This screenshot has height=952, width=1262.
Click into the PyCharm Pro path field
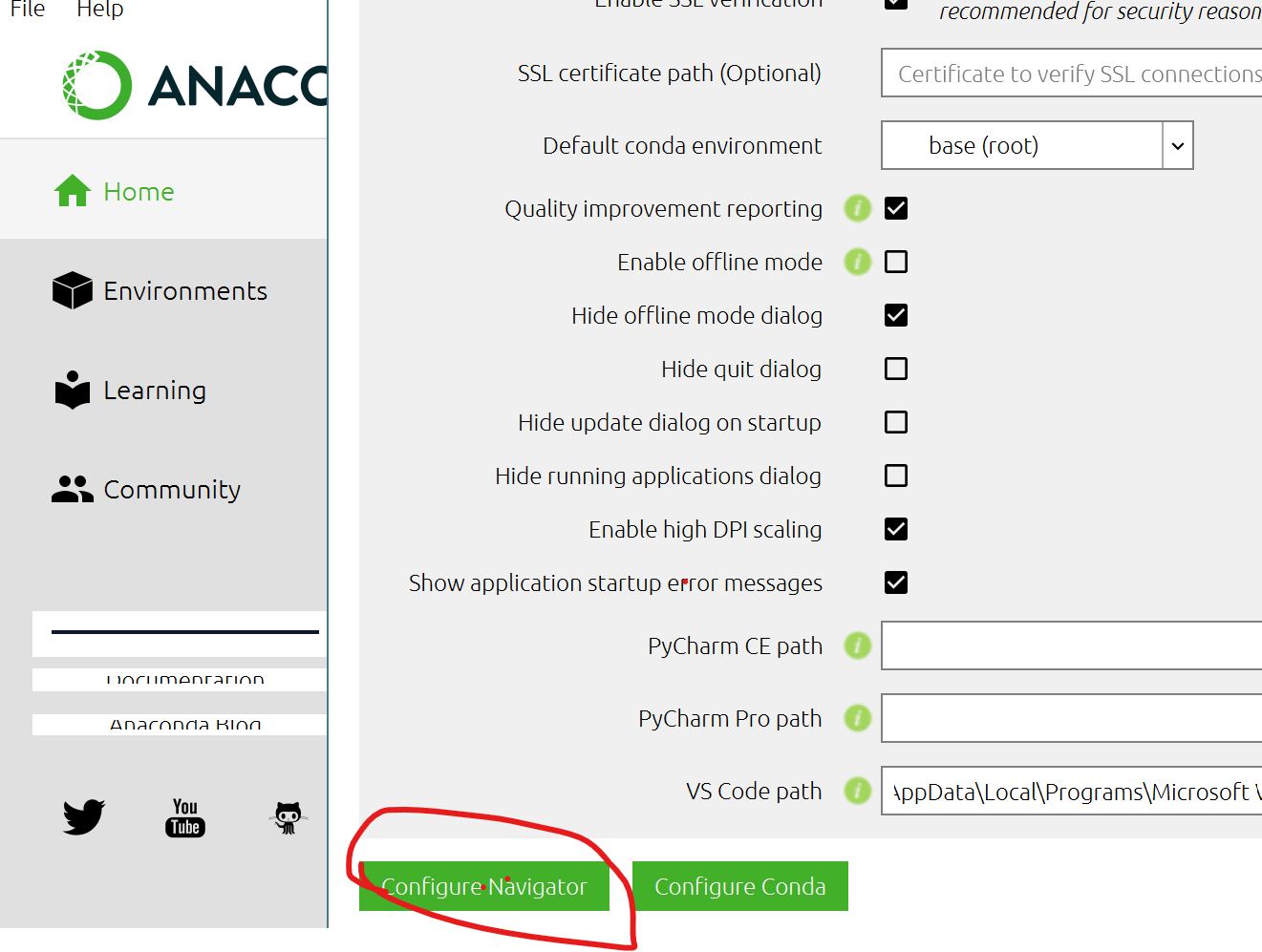point(1072,718)
